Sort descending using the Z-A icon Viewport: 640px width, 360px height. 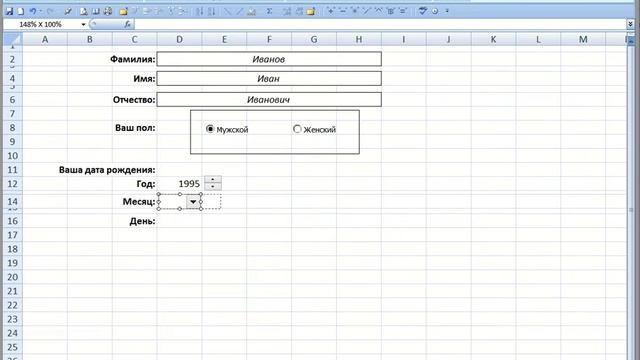[211, 12]
